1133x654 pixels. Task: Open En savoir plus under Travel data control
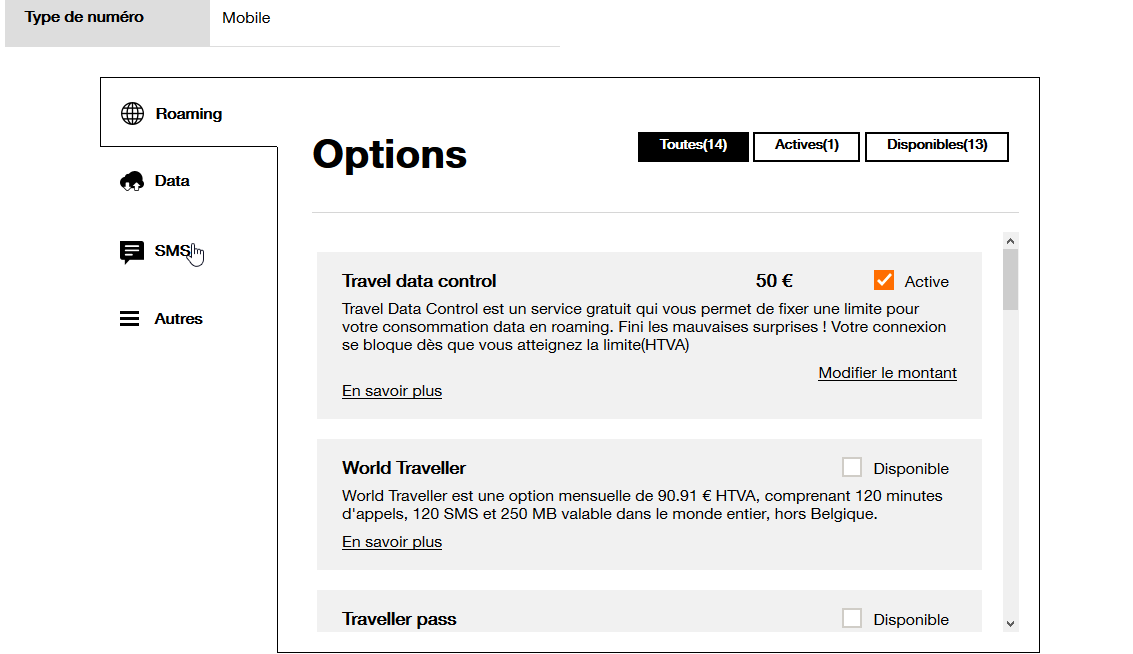click(392, 391)
